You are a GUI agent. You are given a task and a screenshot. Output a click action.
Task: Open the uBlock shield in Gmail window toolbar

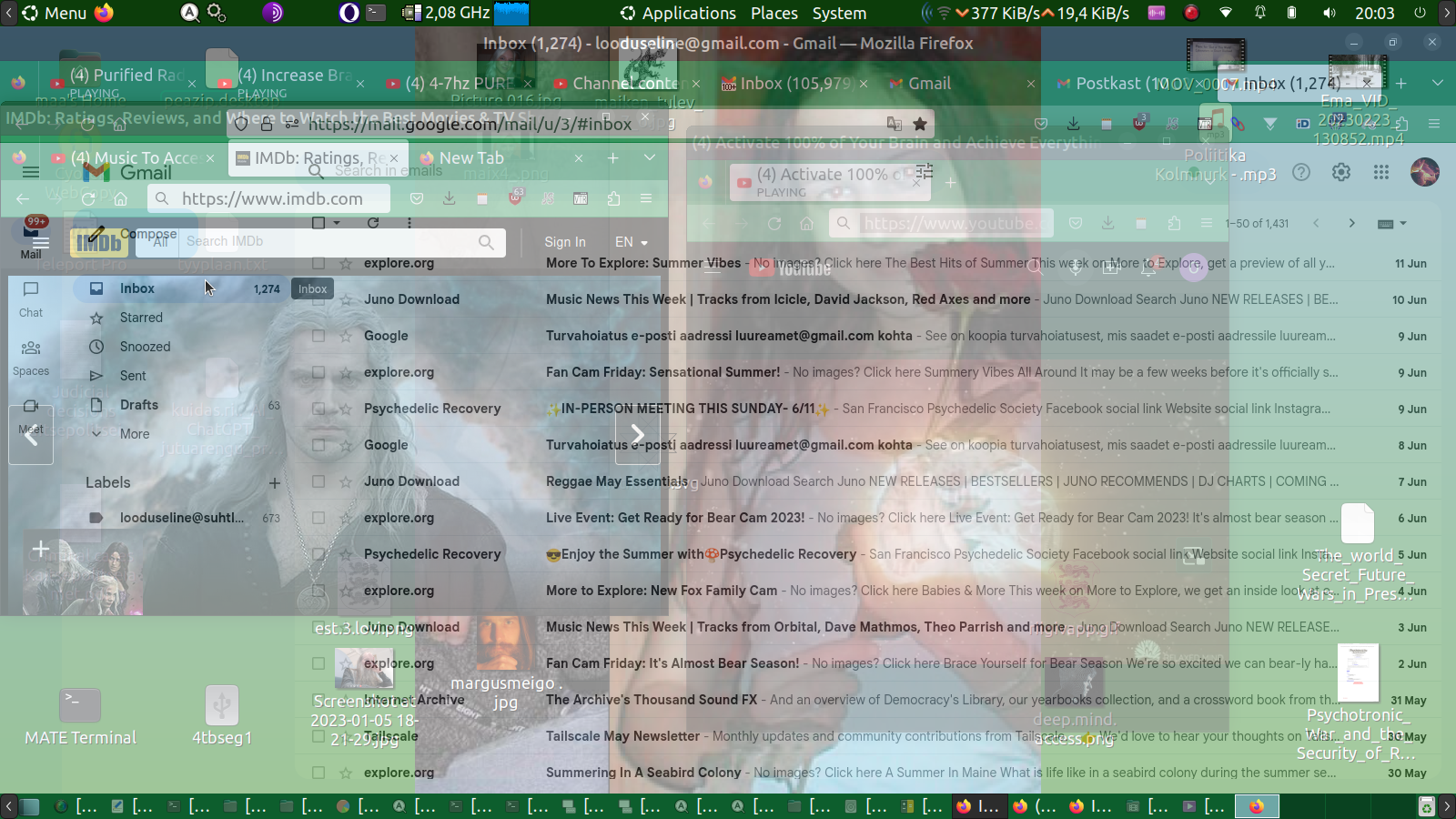pyautogui.click(x=1139, y=124)
